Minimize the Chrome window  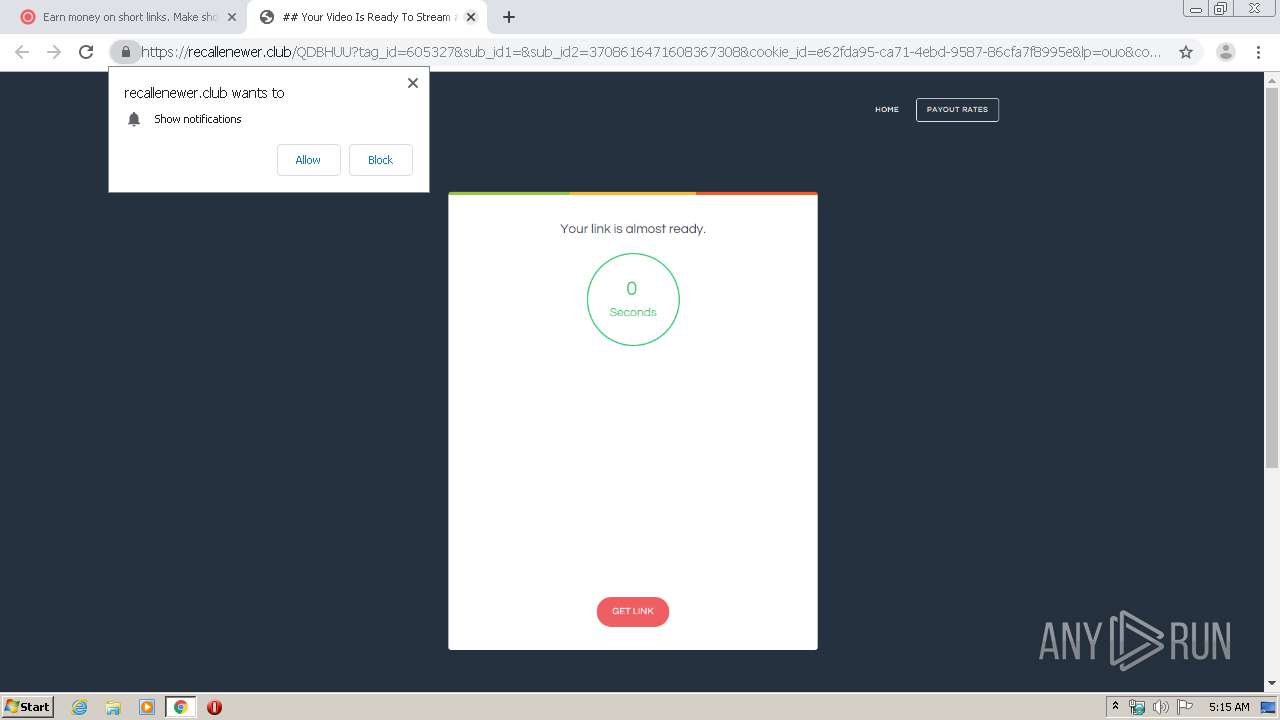1195,9
